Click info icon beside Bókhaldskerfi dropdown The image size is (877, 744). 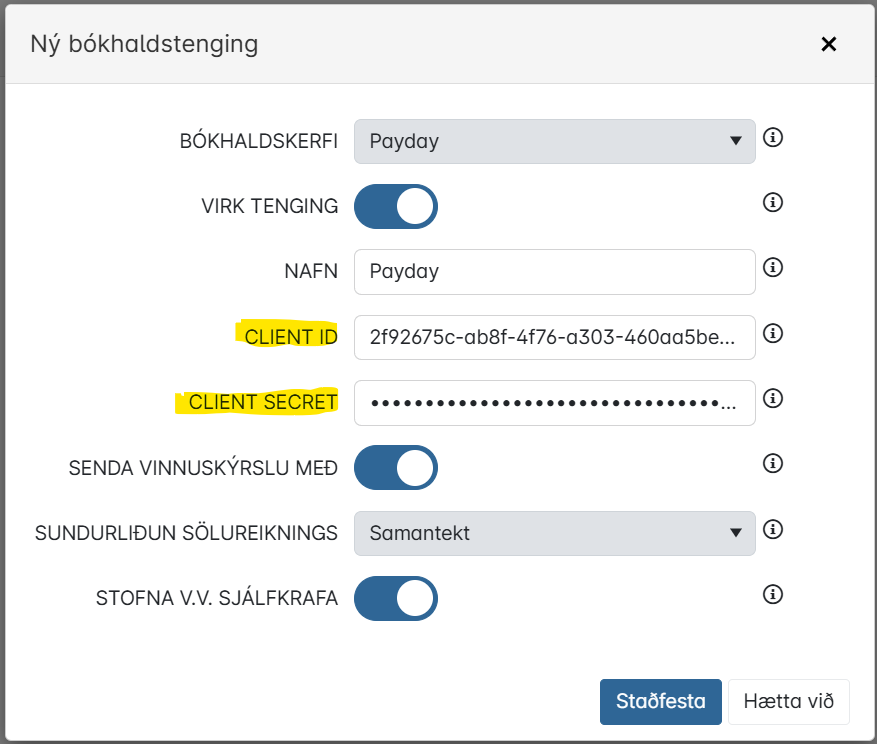[x=772, y=137]
